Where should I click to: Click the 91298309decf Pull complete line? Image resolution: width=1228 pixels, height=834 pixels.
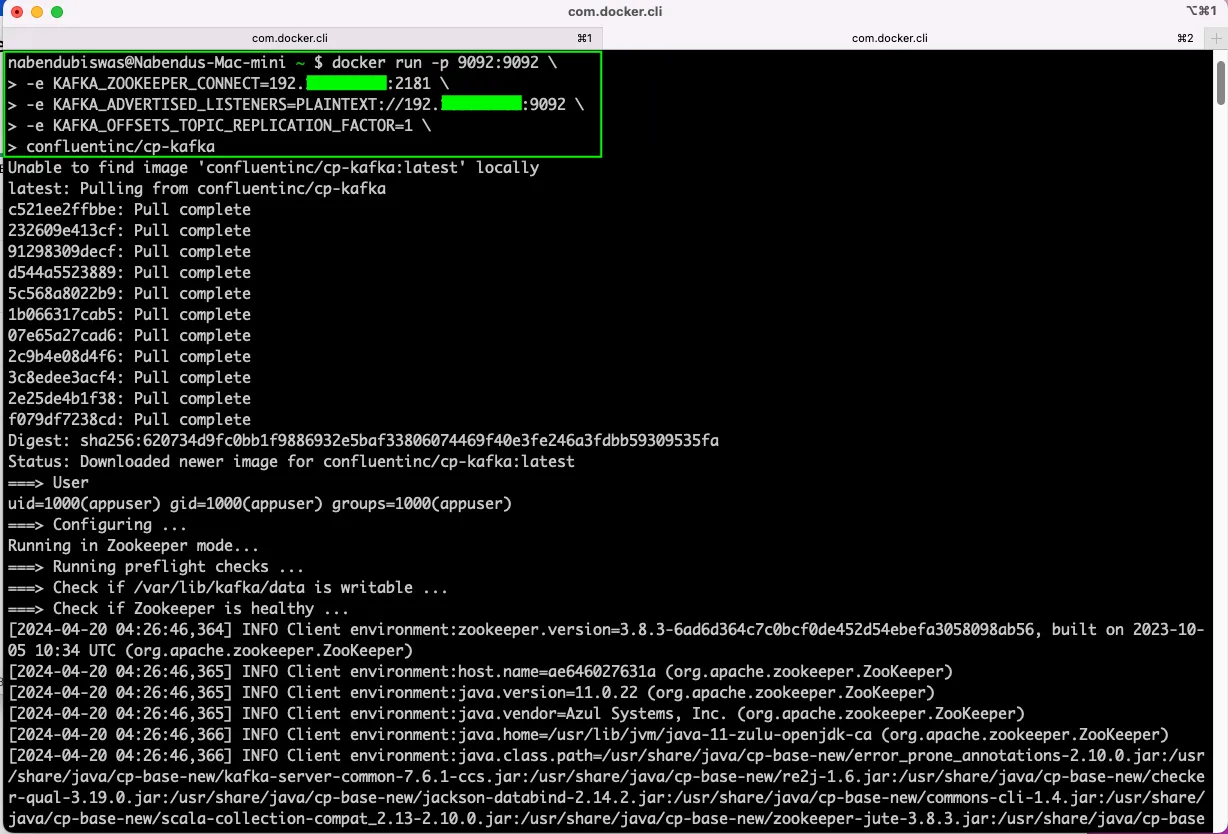pos(129,251)
